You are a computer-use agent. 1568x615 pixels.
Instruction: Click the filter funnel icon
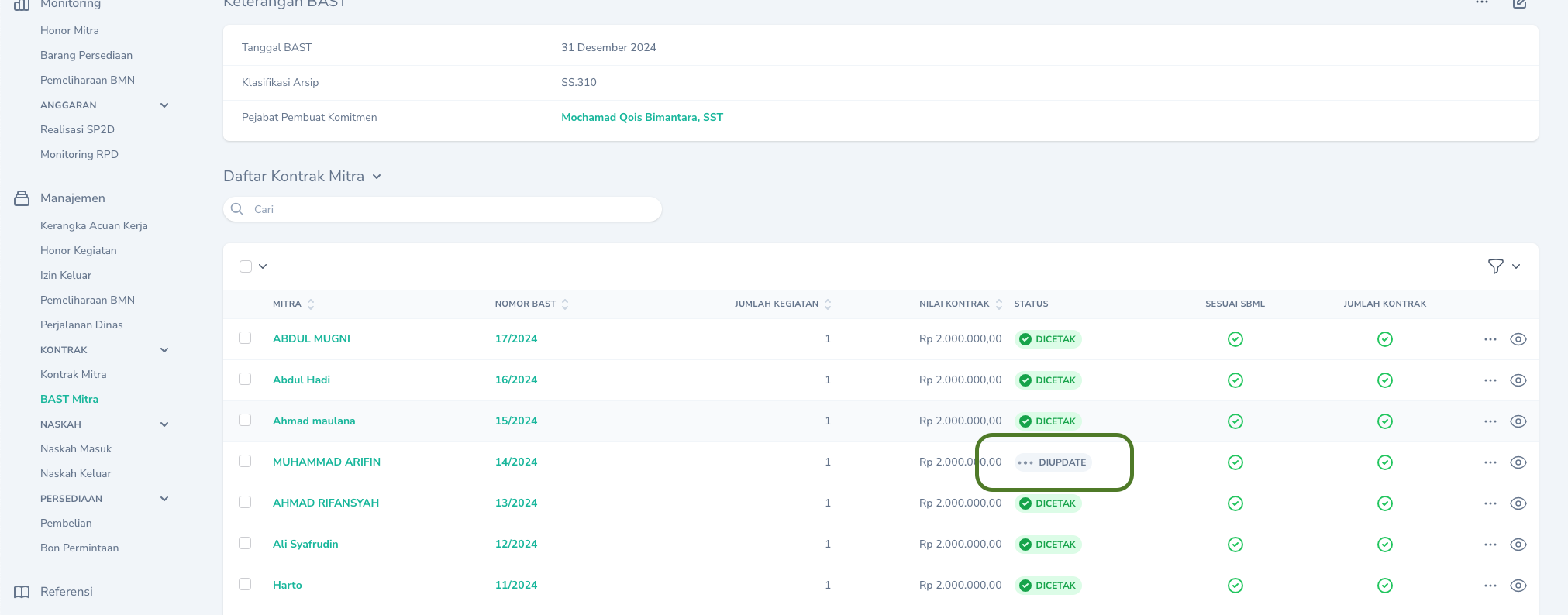tap(1496, 266)
